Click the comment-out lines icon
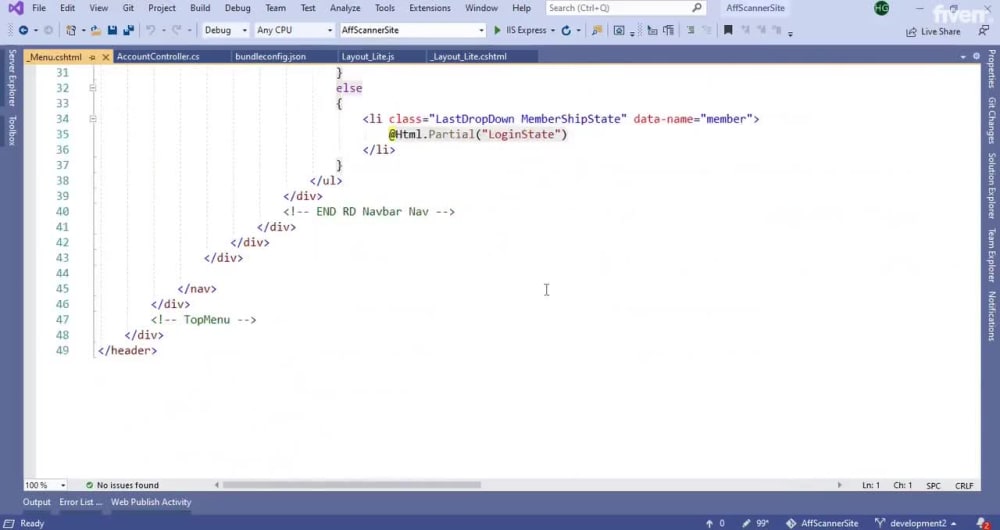The image size is (1000, 530). click(x=690, y=30)
